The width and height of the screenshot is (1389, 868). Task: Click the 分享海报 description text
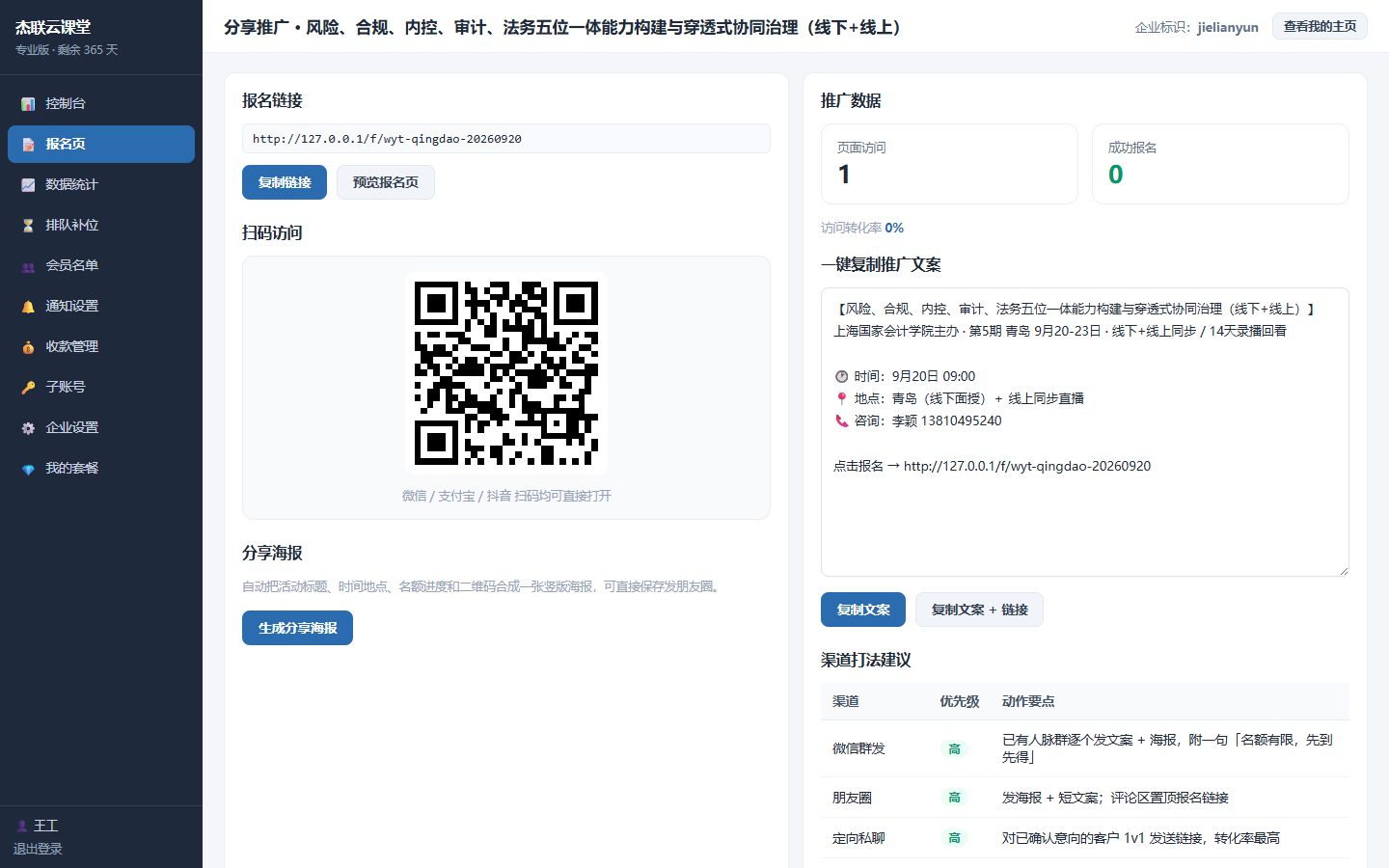click(482, 586)
